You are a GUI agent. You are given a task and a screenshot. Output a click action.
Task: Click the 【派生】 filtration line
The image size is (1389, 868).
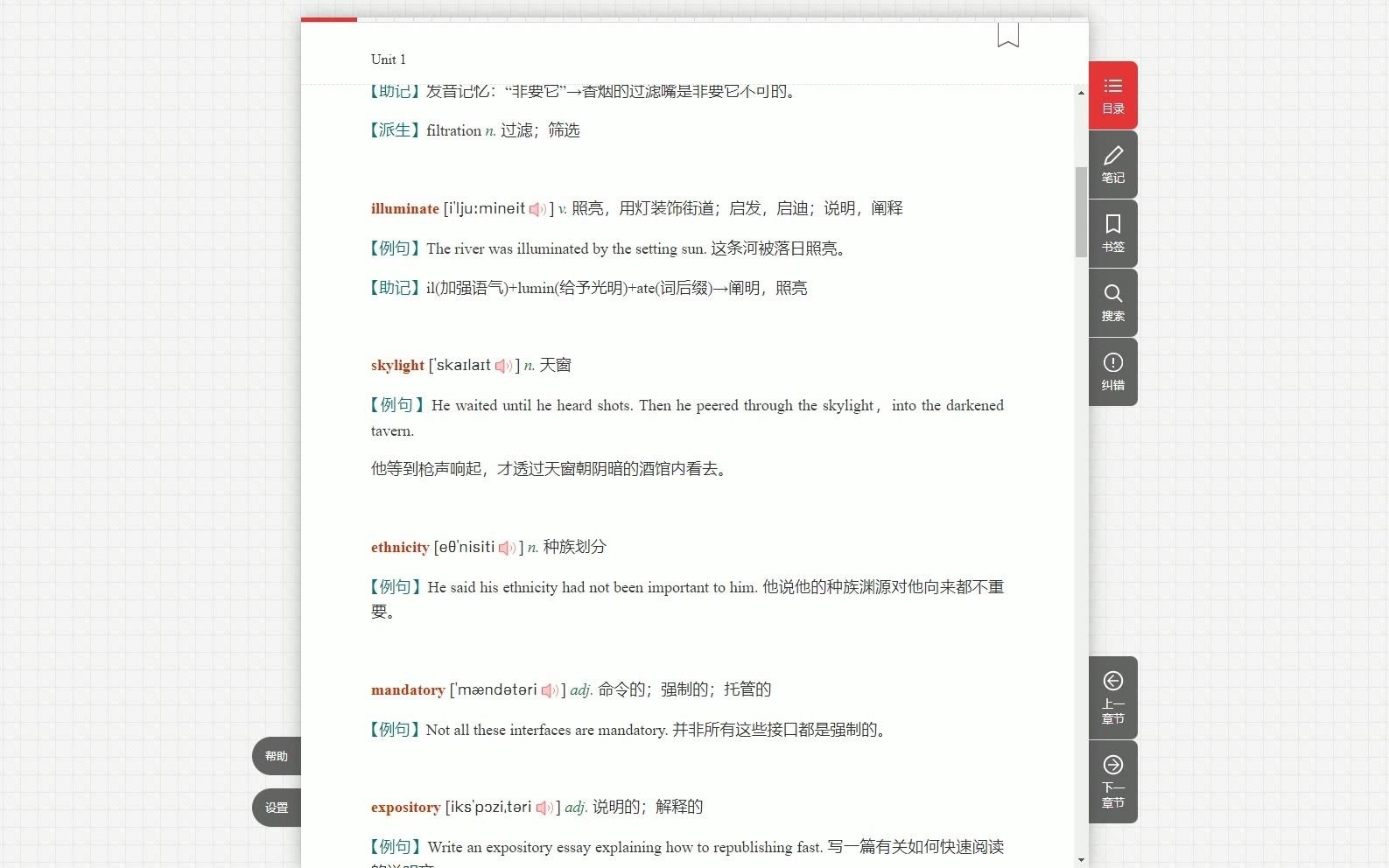click(474, 130)
